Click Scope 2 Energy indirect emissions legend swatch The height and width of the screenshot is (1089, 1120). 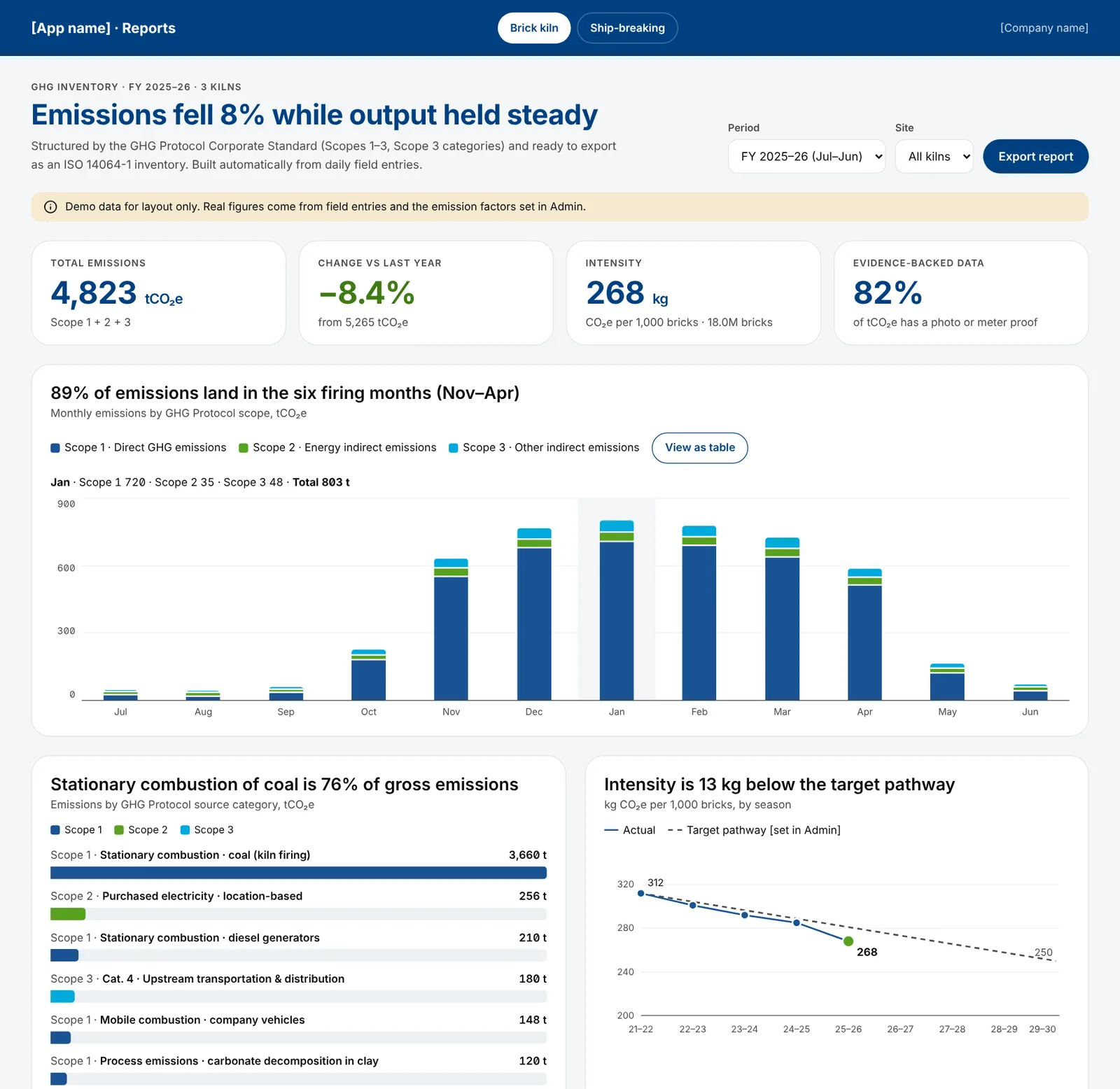(x=244, y=448)
